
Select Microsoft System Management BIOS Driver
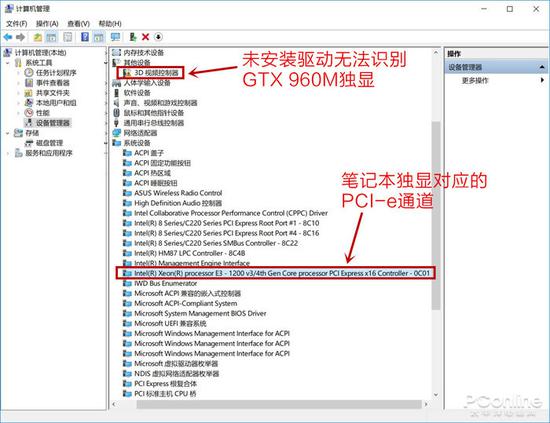tap(200, 314)
